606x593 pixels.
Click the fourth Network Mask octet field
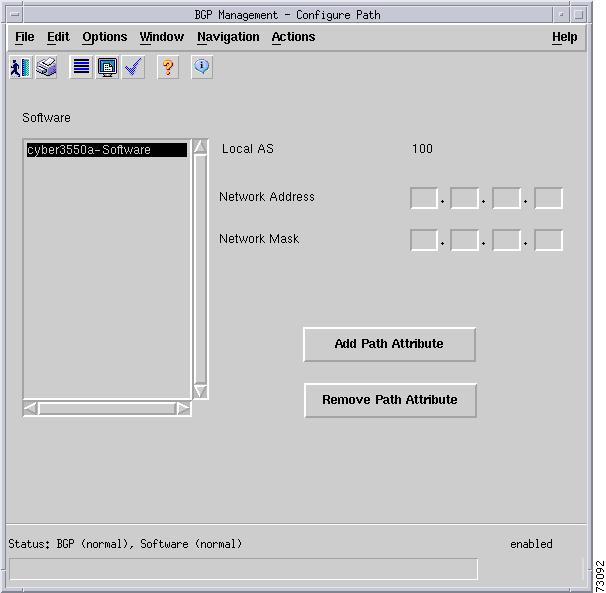click(548, 240)
